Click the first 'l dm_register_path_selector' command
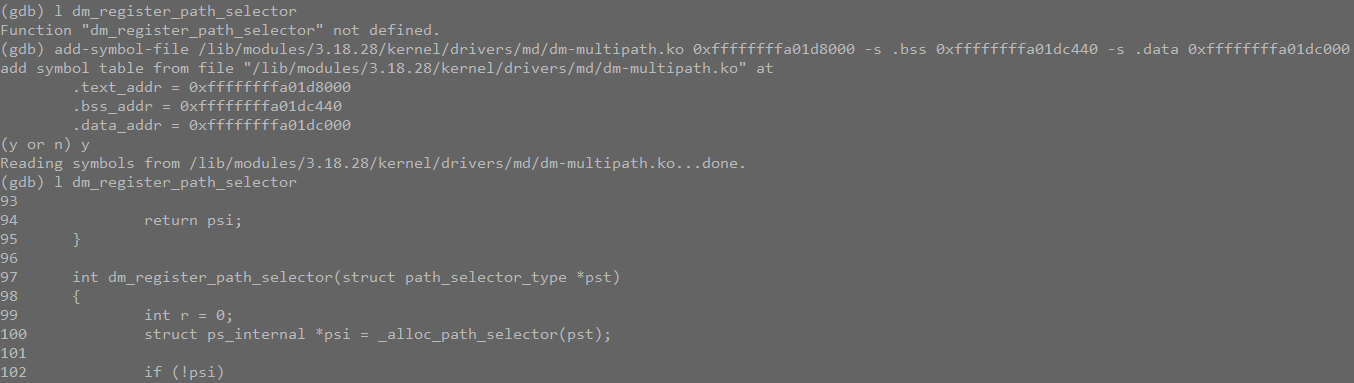Screen dimensions: 1354x383 pyautogui.click(x=176, y=12)
